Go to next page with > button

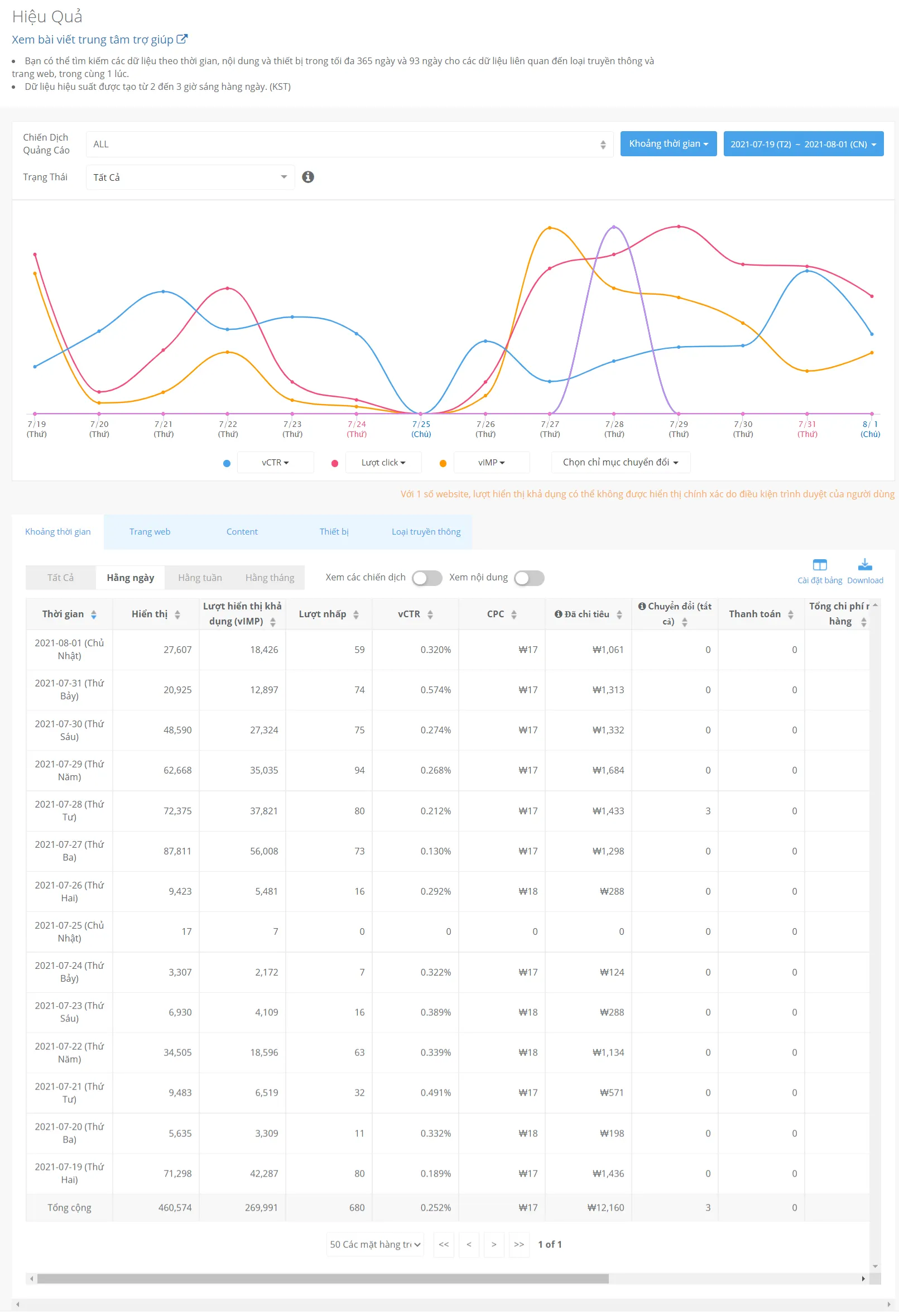coord(494,1245)
